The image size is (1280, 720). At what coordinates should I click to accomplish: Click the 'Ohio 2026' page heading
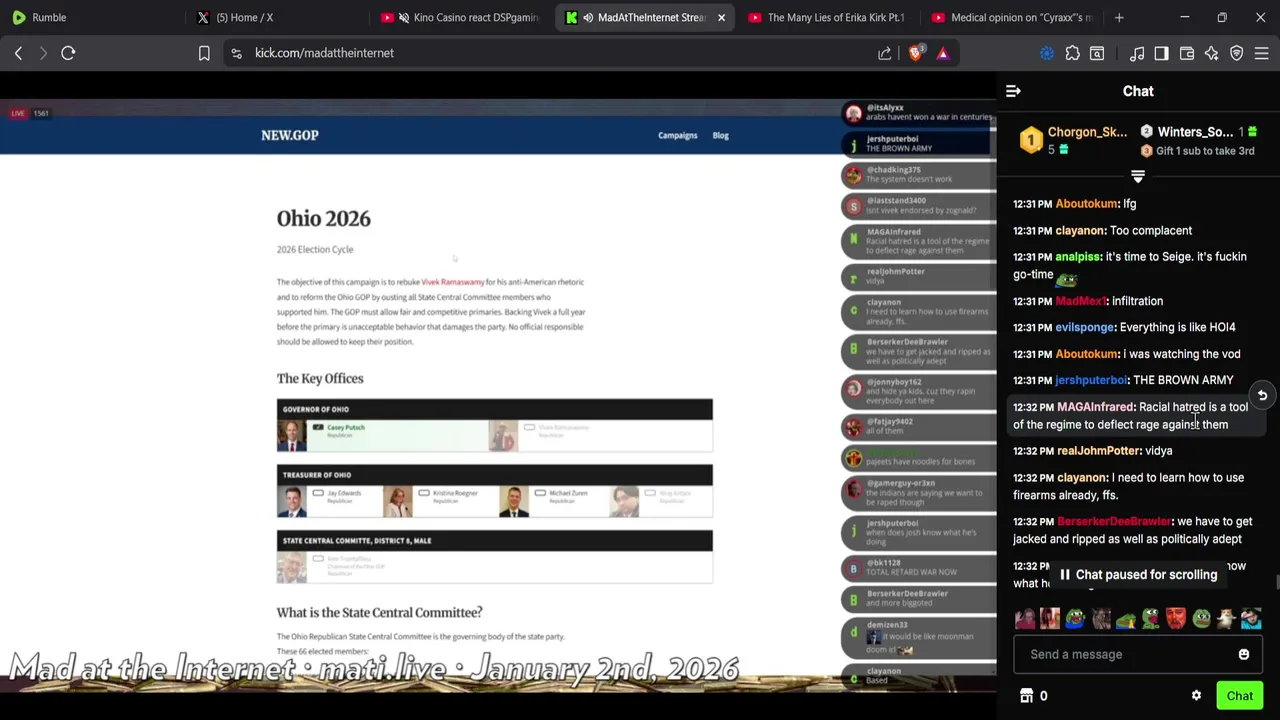coord(324,219)
